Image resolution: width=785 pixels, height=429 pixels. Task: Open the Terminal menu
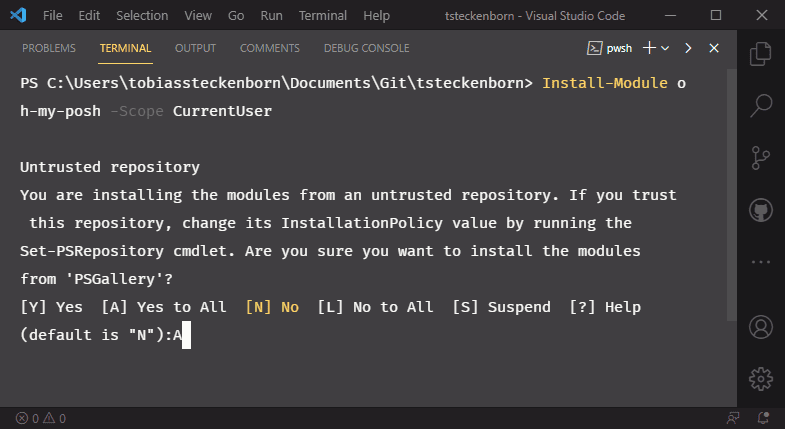click(323, 16)
